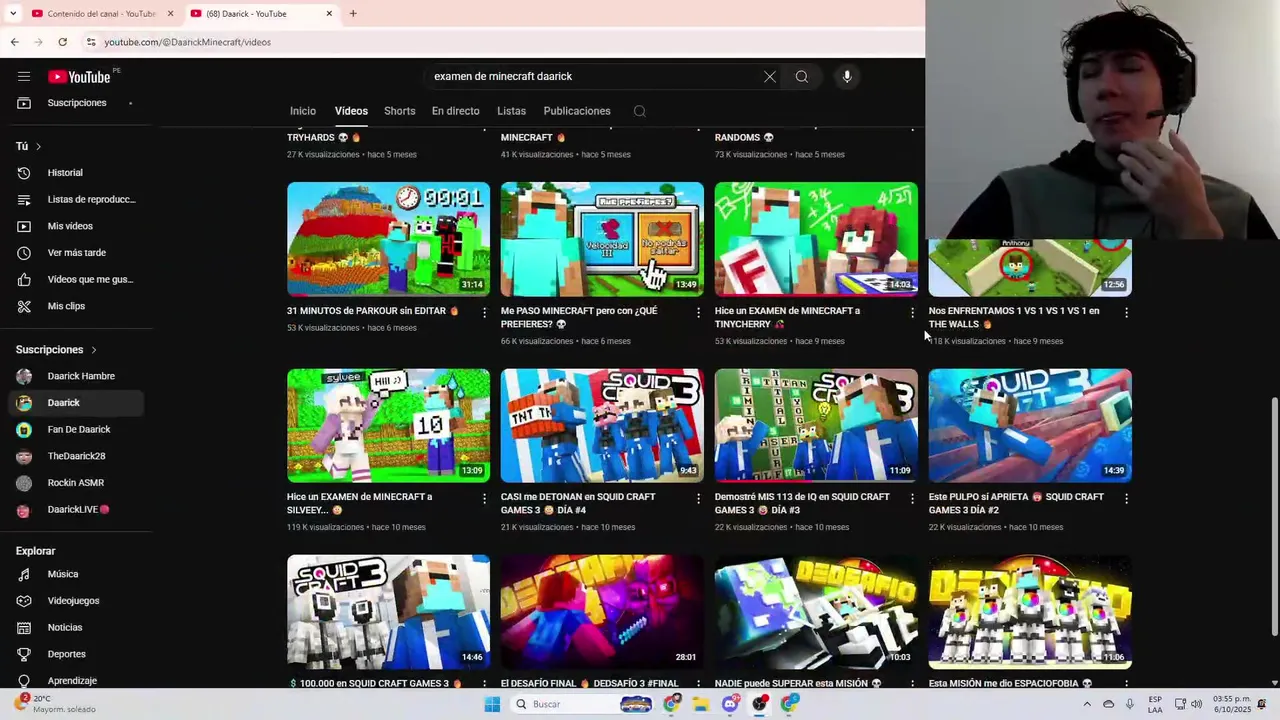Open TheDaarick28 subscription
Image resolution: width=1280 pixels, height=720 pixels.
[x=76, y=456]
